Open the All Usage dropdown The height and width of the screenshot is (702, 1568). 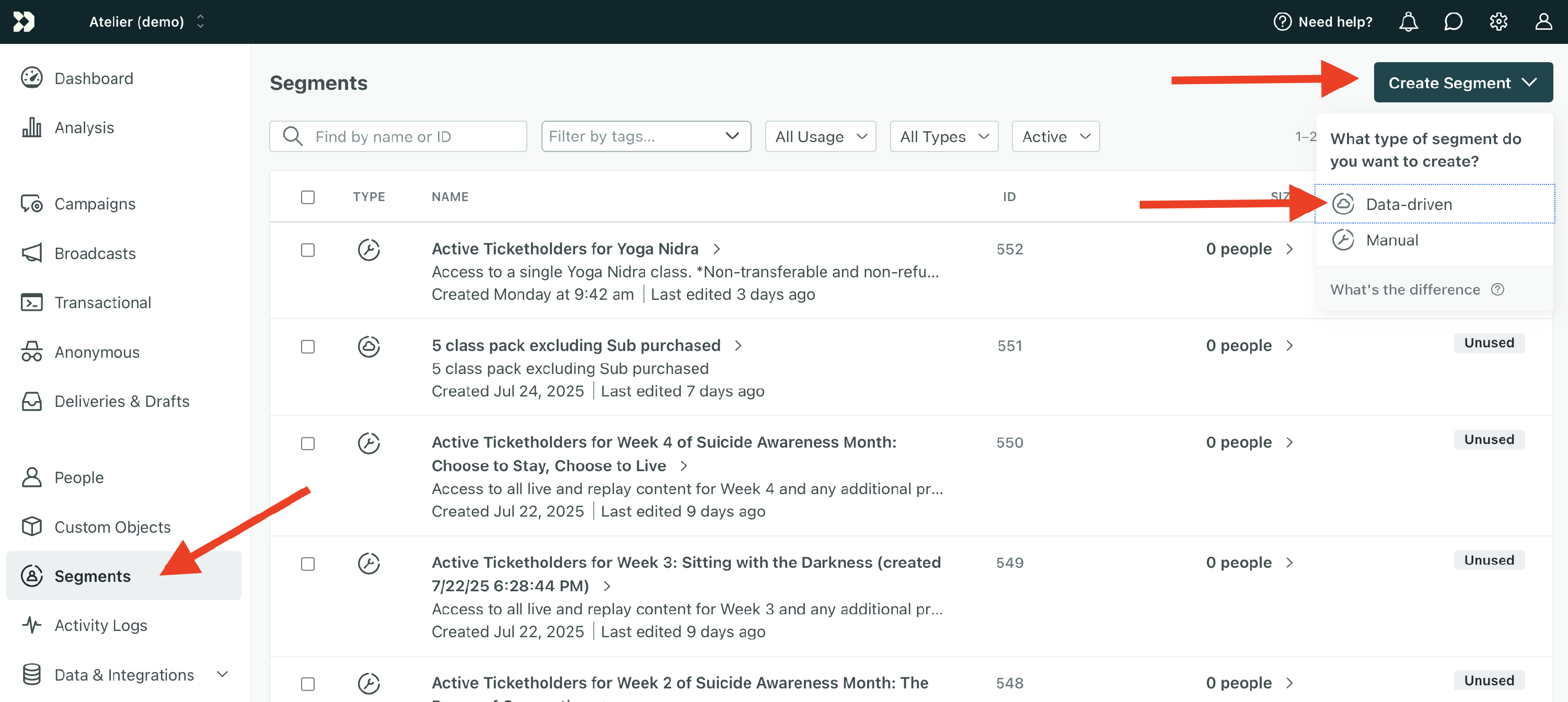(x=820, y=136)
